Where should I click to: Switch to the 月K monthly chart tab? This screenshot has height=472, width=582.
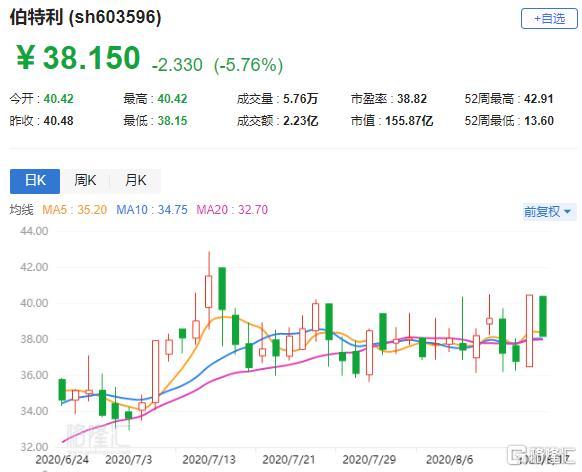click(x=135, y=181)
